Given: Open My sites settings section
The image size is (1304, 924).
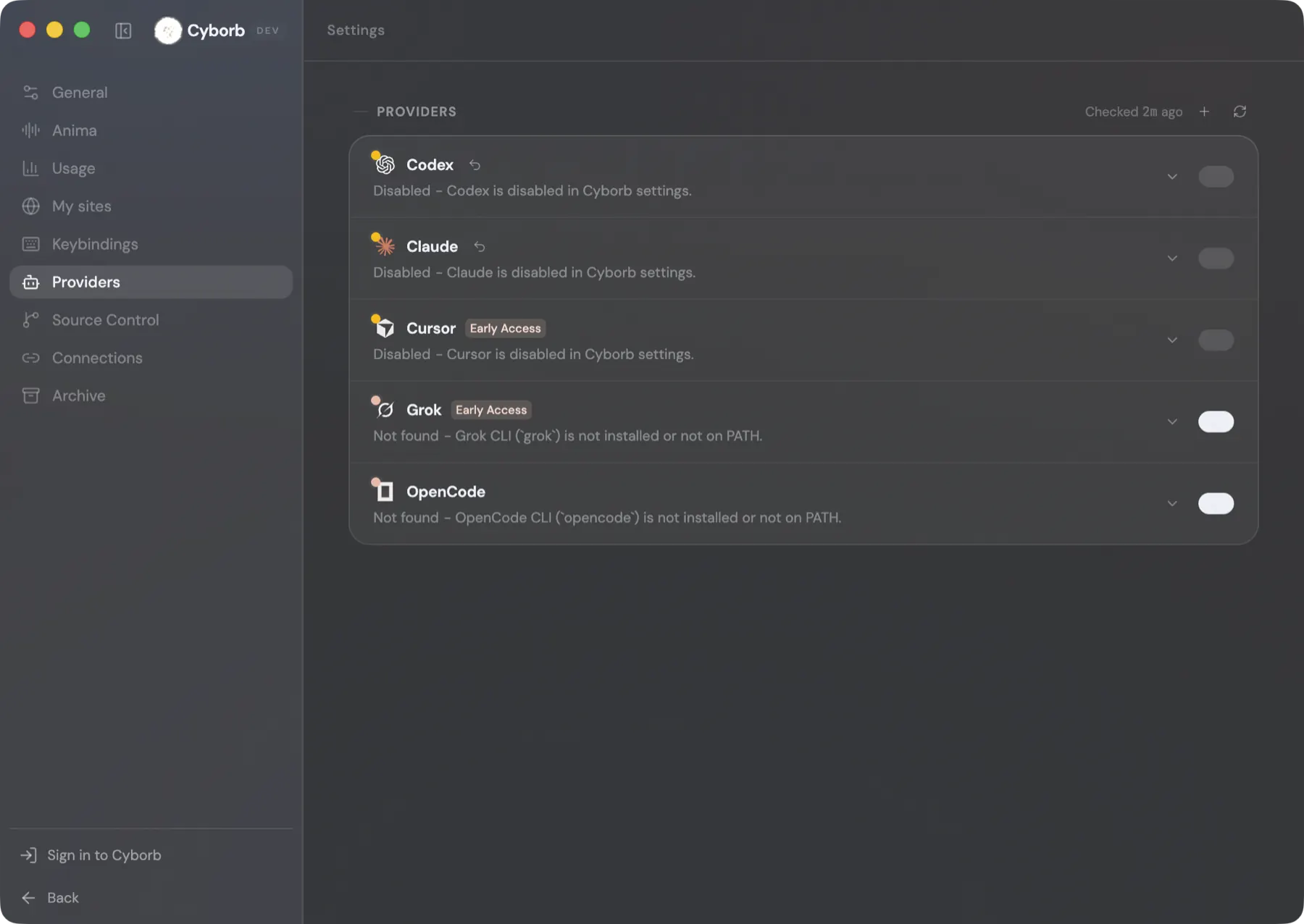Looking at the screenshot, I should (x=151, y=206).
